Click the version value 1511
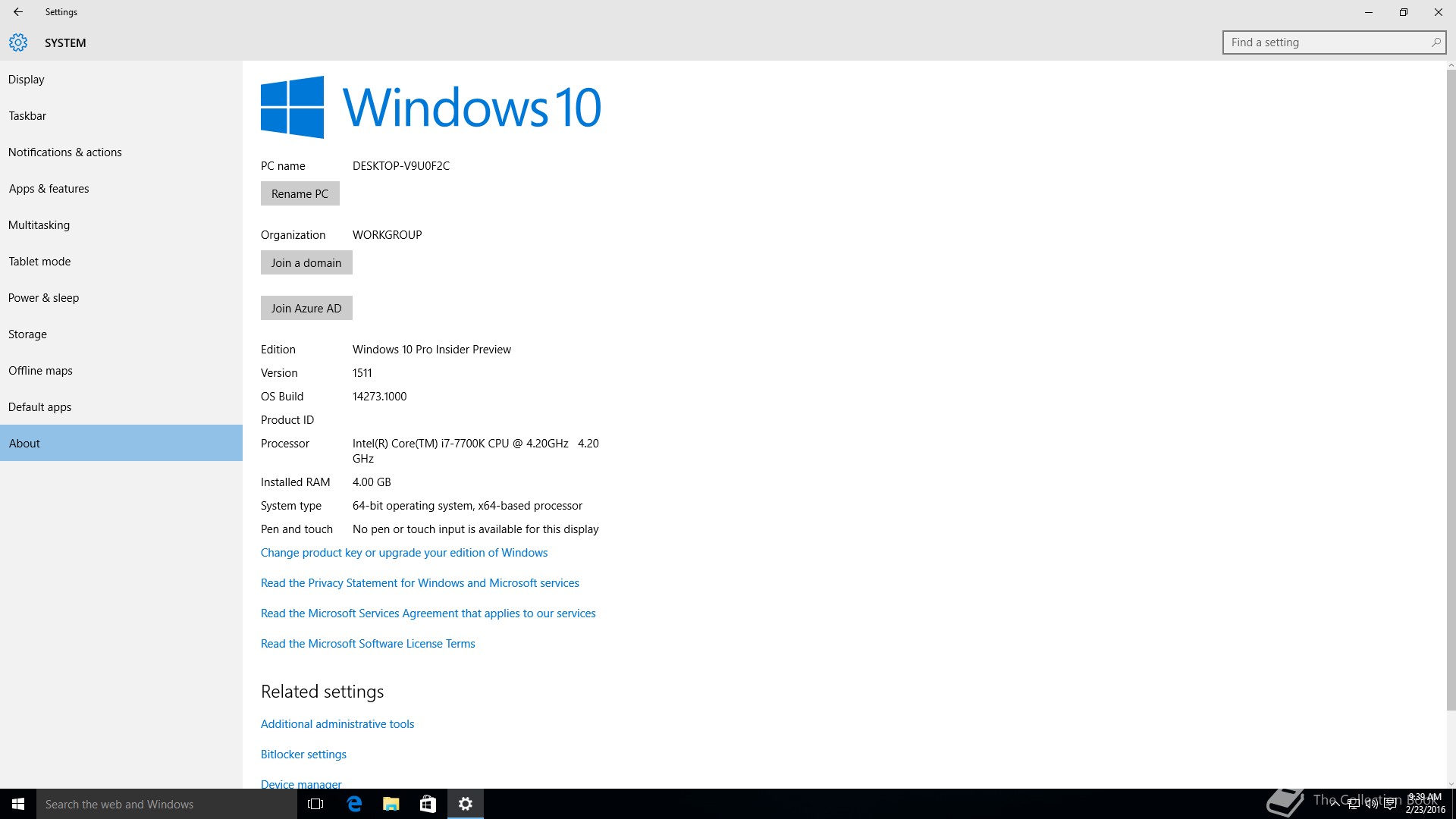 pyautogui.click(x=362, y=373)
